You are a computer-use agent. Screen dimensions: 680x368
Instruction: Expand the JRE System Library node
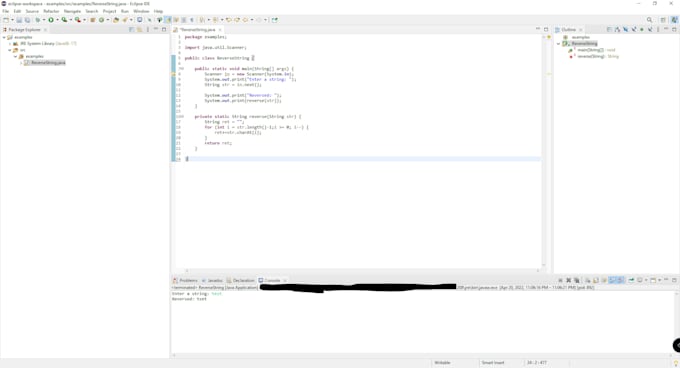point(10,44)
